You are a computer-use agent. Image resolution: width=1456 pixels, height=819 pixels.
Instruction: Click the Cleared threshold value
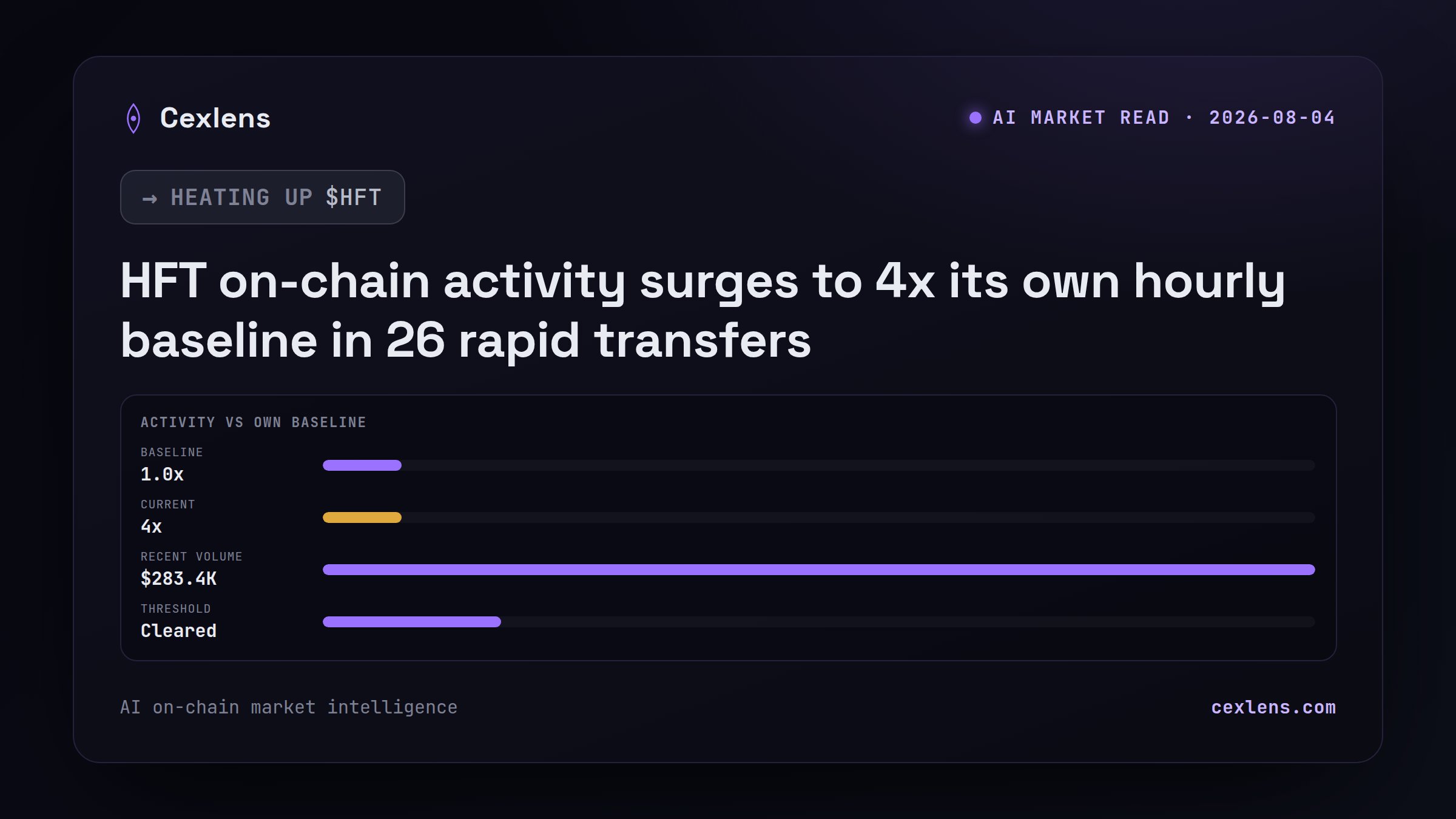coord(178,631)
